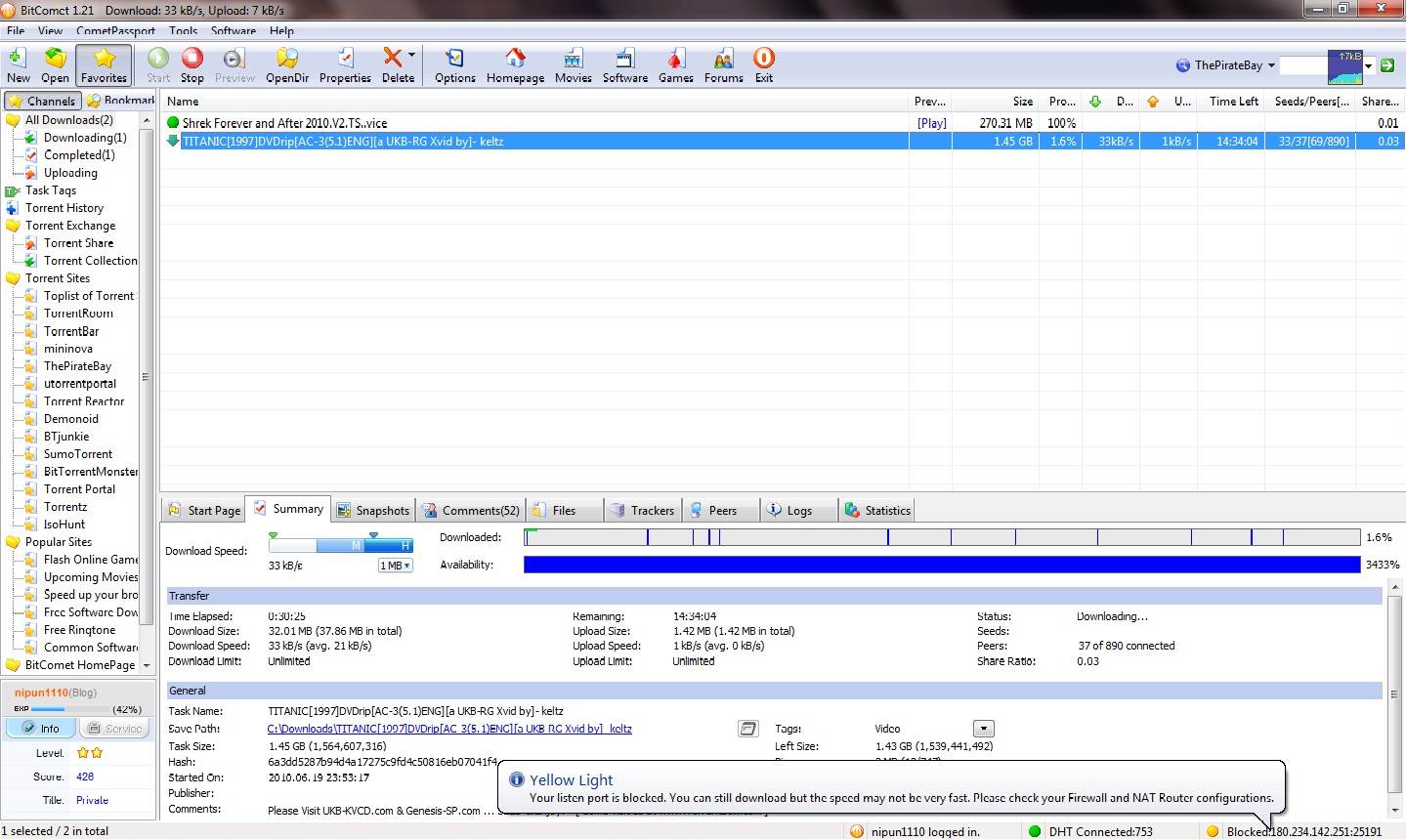
Task: Click the green search go arrow
Action: coord(1387,65)
